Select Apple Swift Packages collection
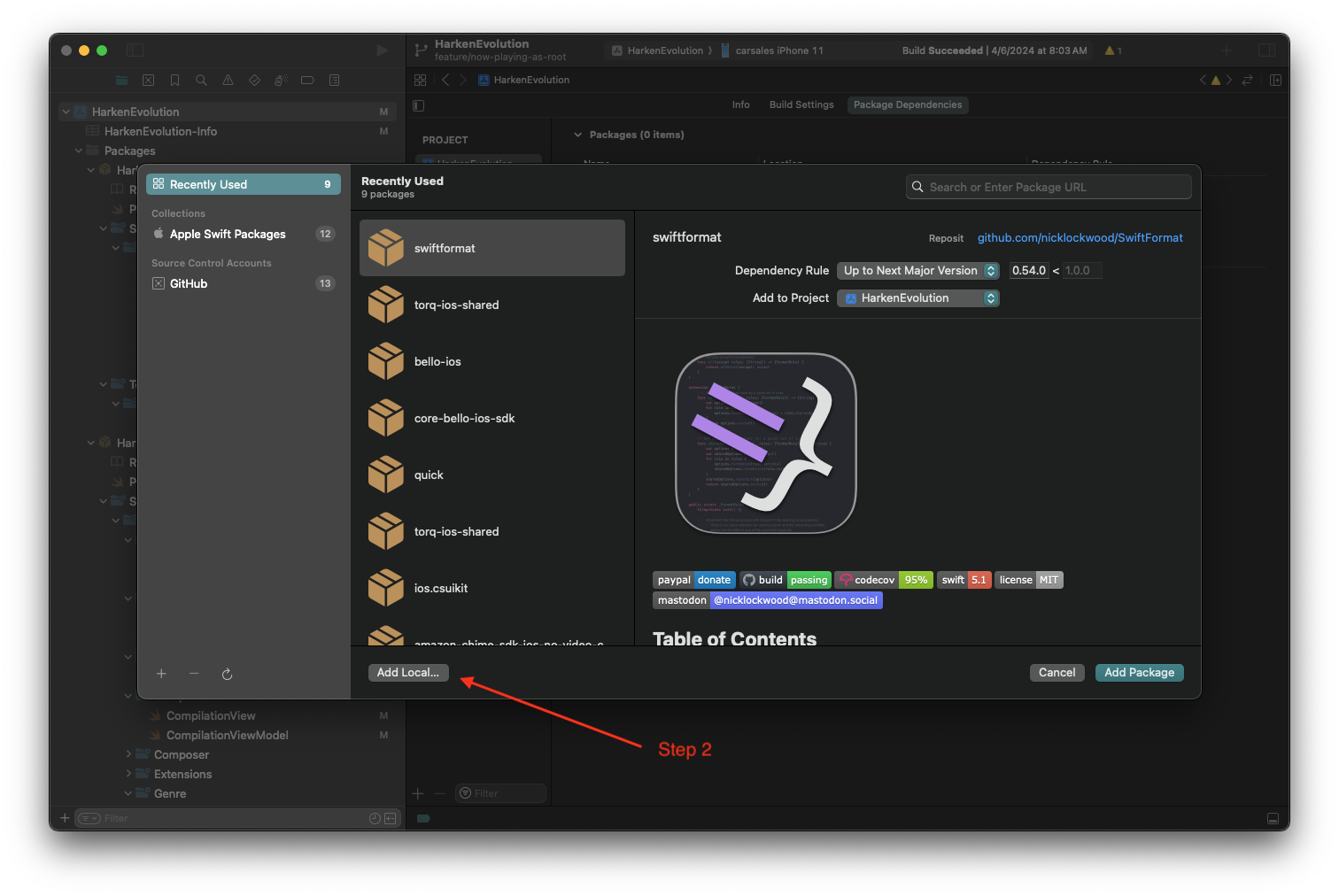 point(228,234)
